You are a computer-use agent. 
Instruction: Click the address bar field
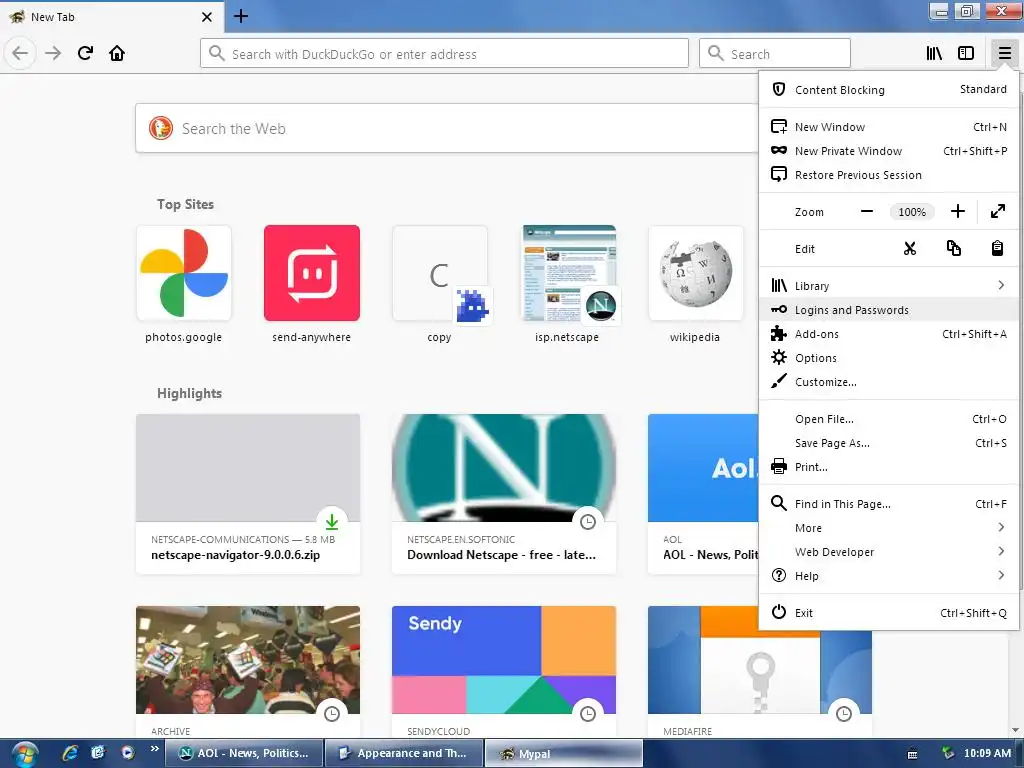(444, 54)
